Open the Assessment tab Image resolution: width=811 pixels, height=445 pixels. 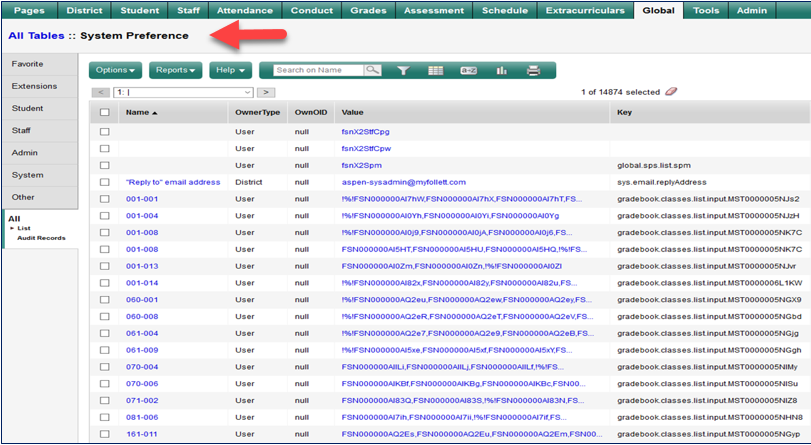click(433, 10)
